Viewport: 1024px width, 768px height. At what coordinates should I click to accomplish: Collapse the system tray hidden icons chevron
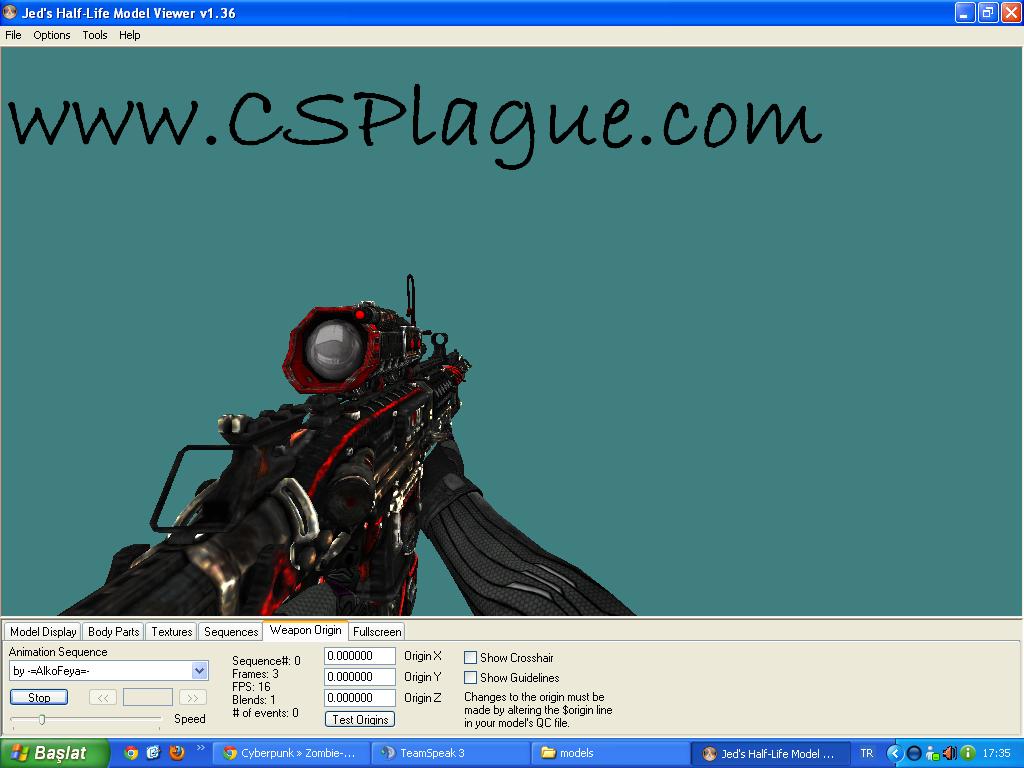coord(895,752)
